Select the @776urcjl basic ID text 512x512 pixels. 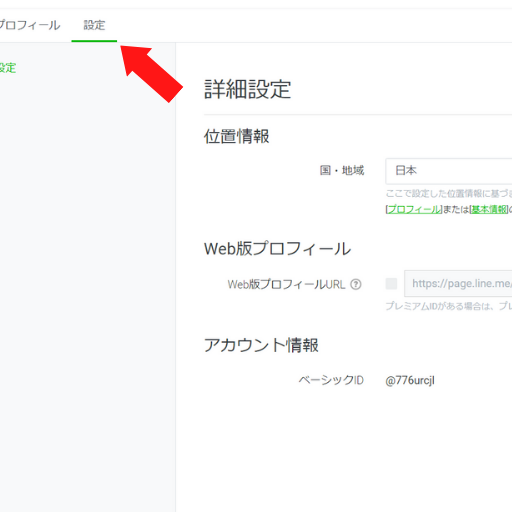410,380
